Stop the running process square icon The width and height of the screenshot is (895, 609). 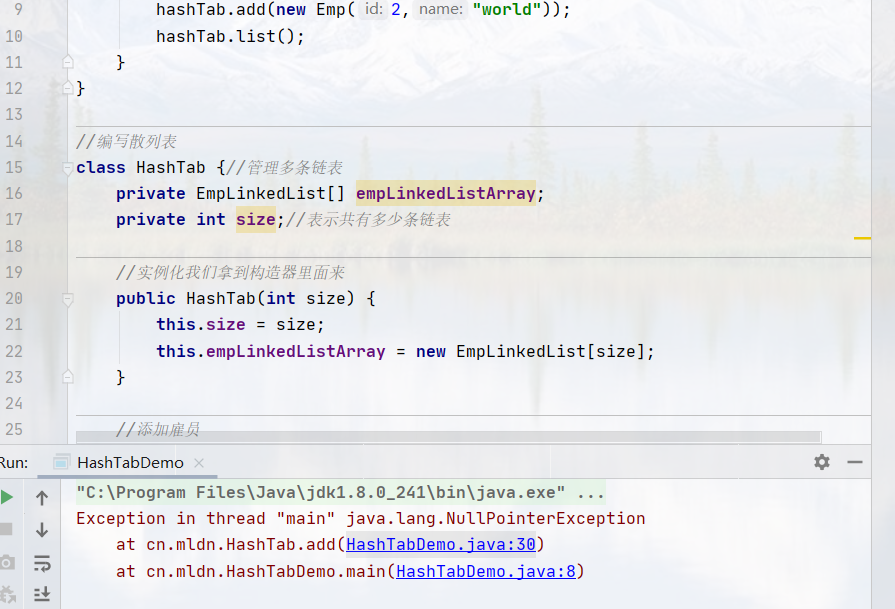6,529
